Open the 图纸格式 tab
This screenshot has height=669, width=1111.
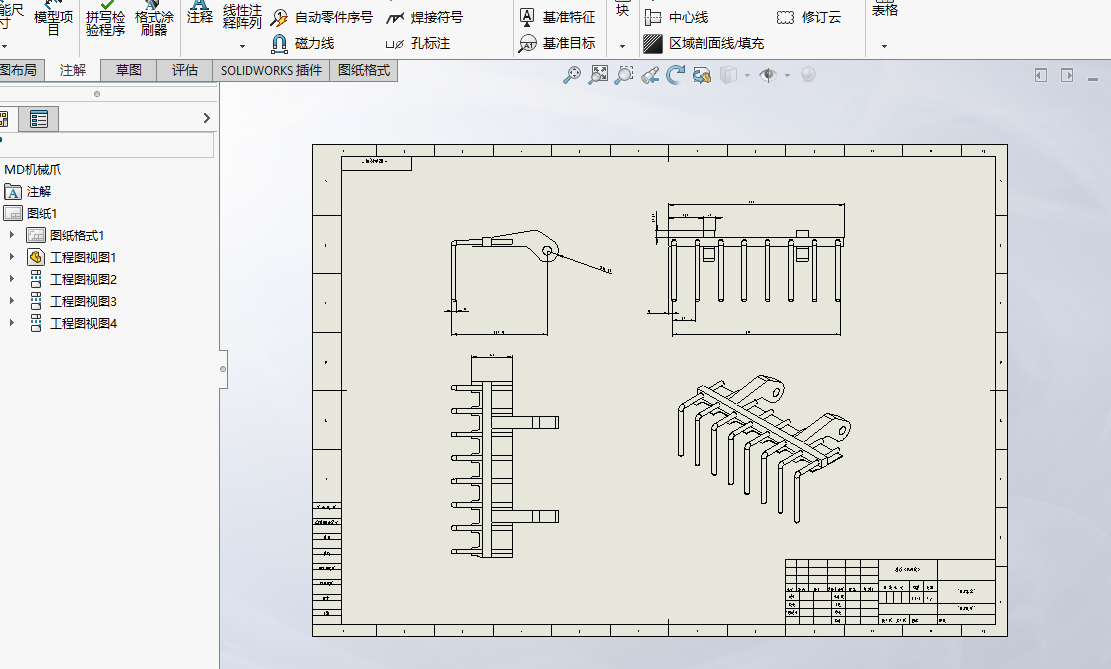point(363,70)
